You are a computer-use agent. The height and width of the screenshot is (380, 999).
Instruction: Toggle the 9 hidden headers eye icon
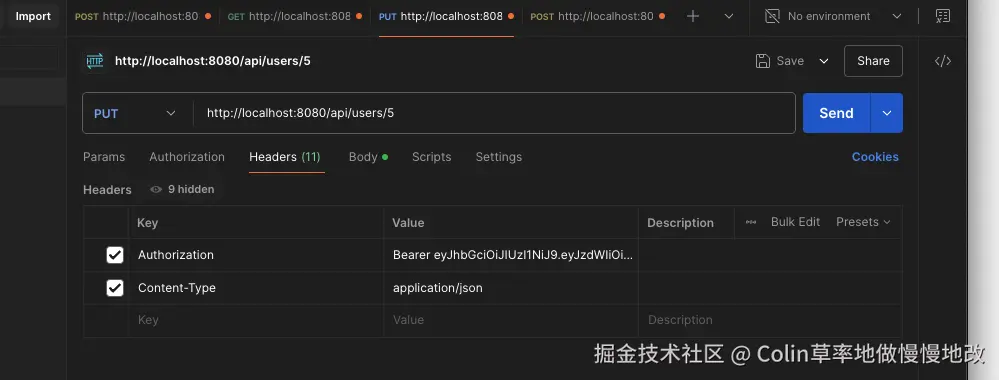(155, 189)
